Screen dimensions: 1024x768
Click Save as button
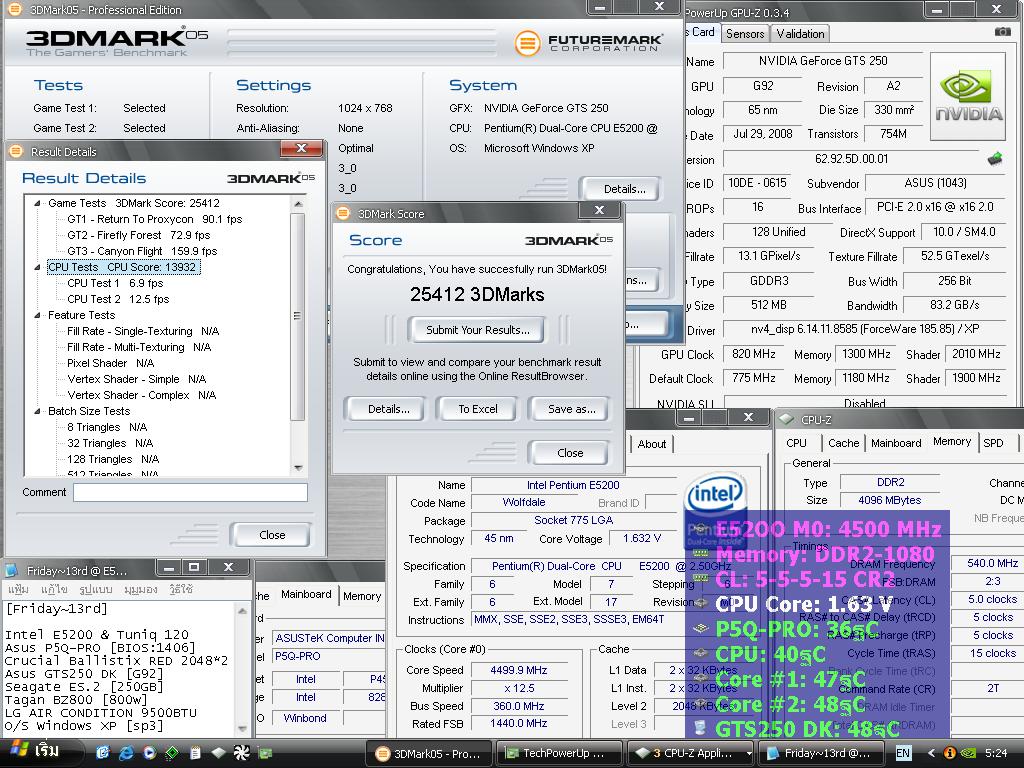tap(571, 409)
